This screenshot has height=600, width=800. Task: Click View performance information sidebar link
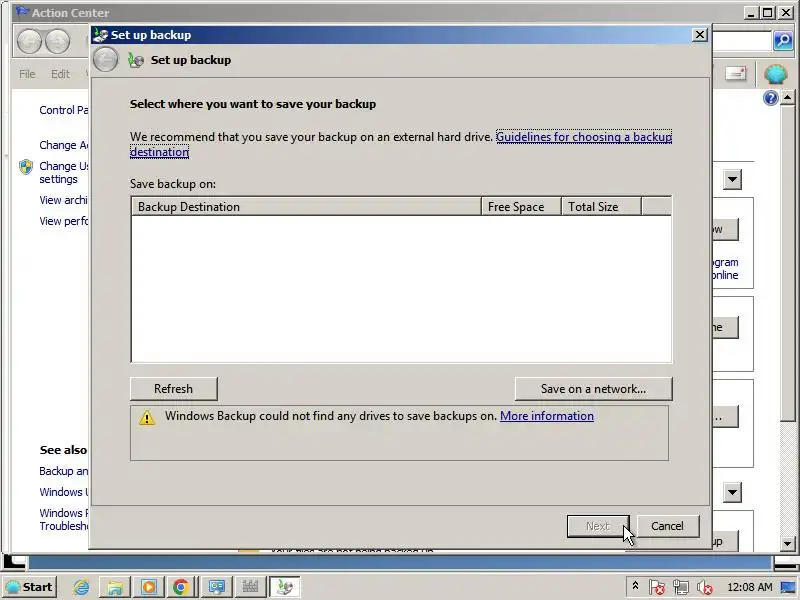tap(63, 221)
